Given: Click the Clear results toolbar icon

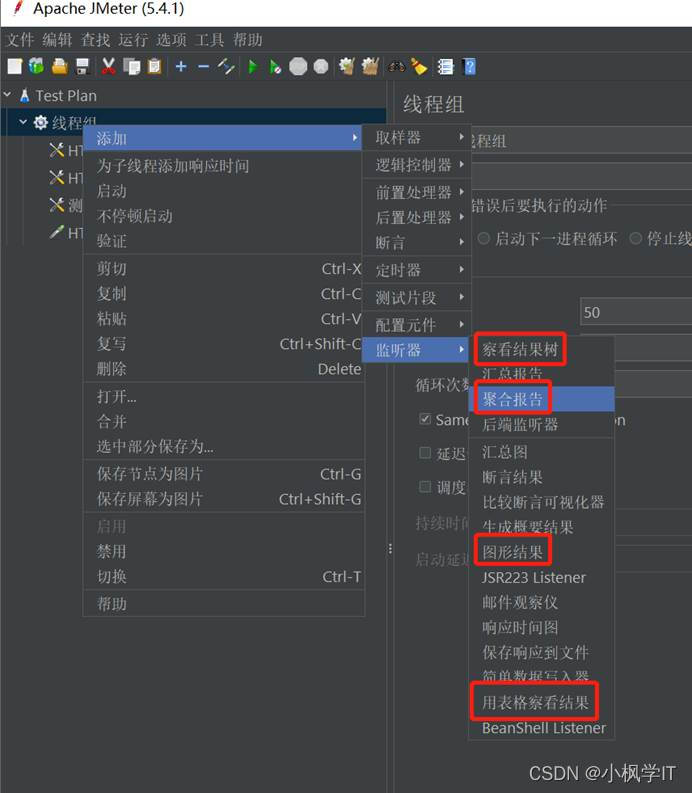Looking at the screenshot, I should pos(347,66).
